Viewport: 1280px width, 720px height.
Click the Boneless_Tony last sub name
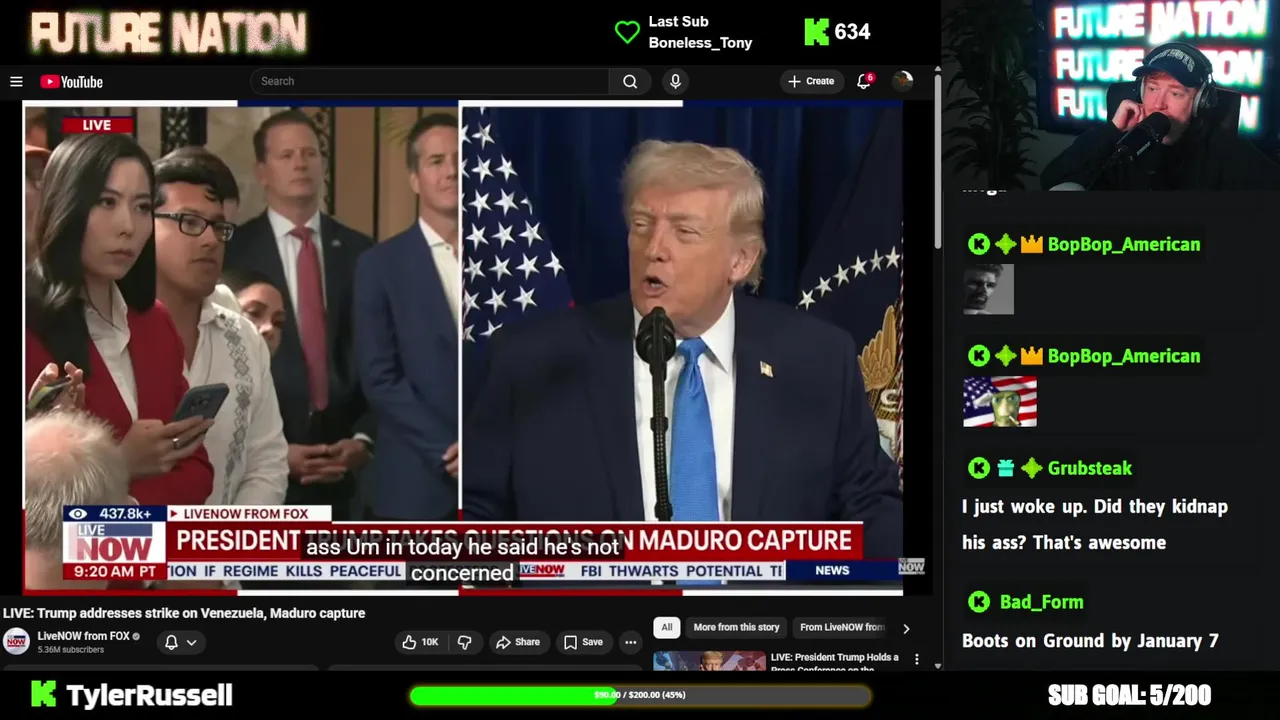[x=700, y=42]
